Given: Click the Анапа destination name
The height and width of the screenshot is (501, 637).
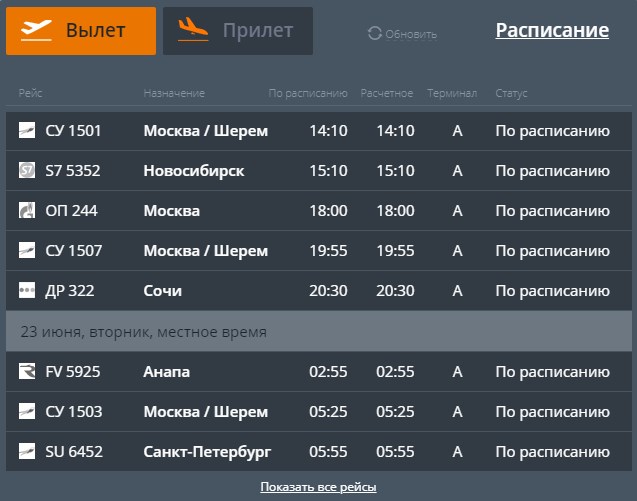Looking at the screenshot, I should (166, 372).
